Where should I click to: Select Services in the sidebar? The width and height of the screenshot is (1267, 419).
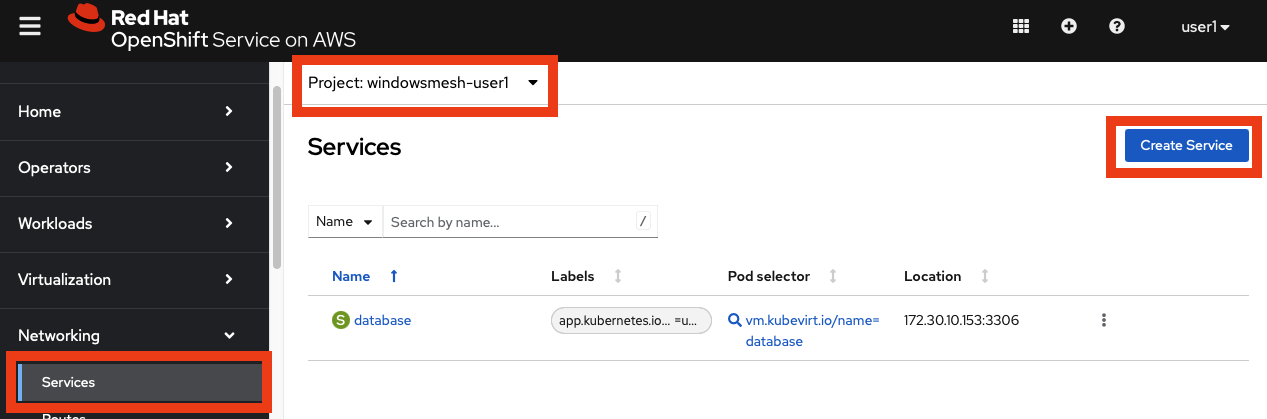pyautogui.click(x=140, y=382)
